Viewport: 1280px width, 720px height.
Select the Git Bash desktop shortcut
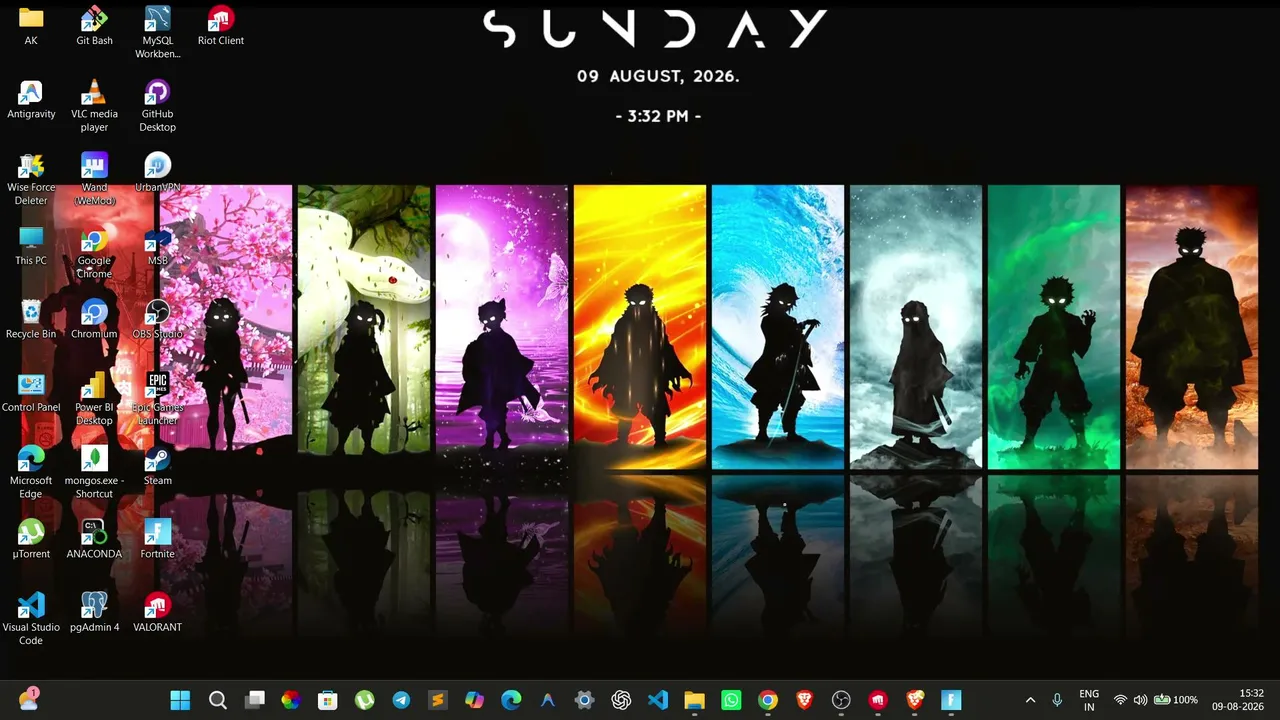(94, 26)
